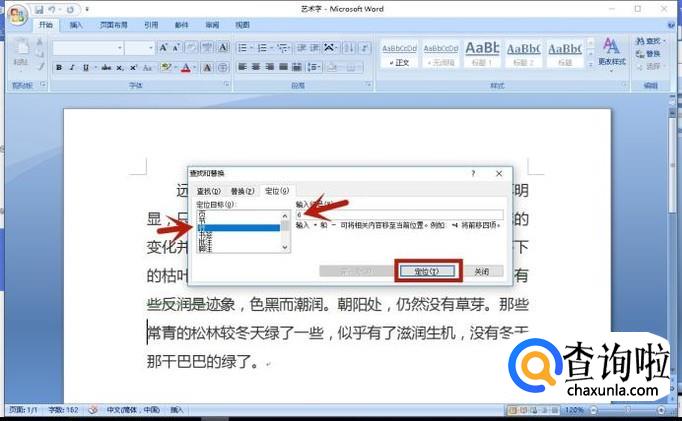
Task: Increase paragraph indent
Action: [315, 47]
